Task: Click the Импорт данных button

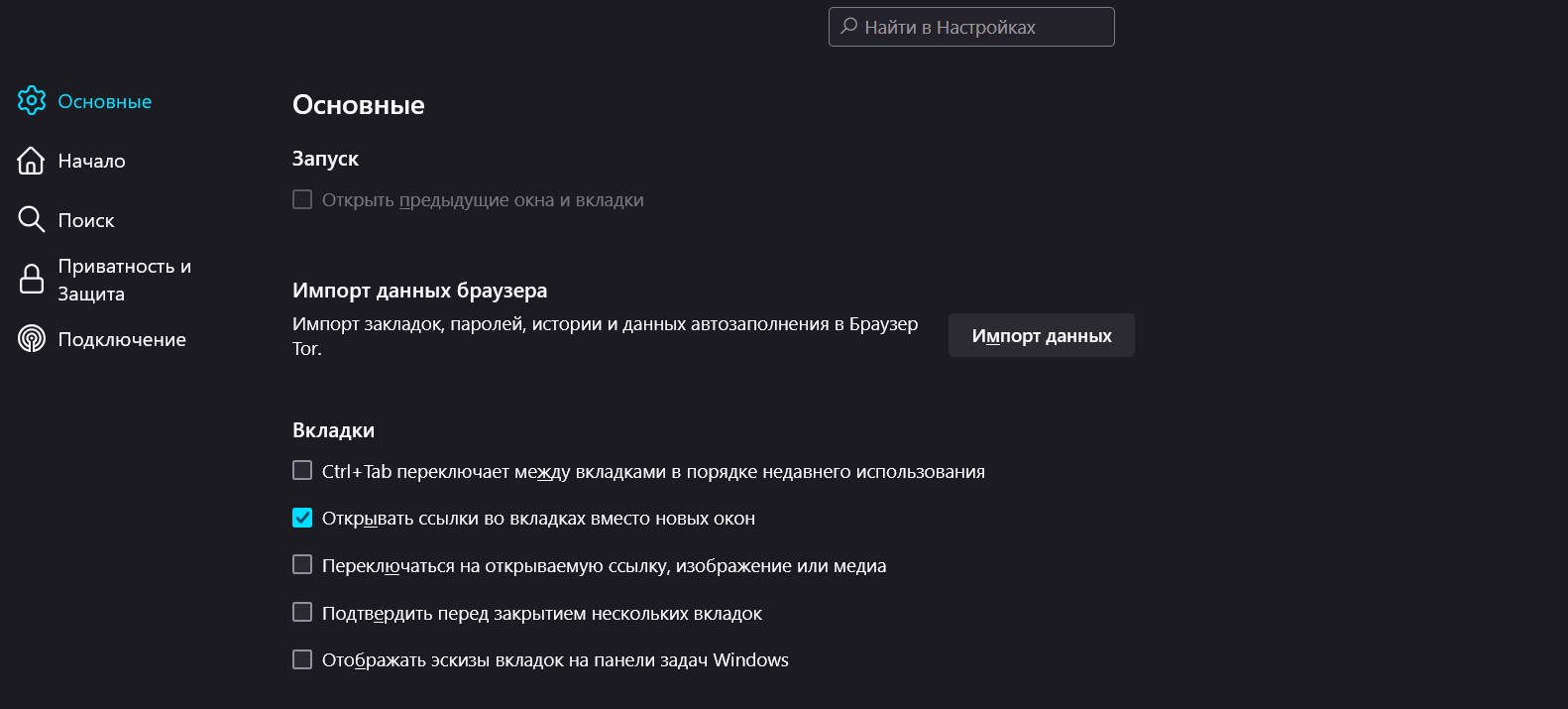Action: tap(1042, 335)
